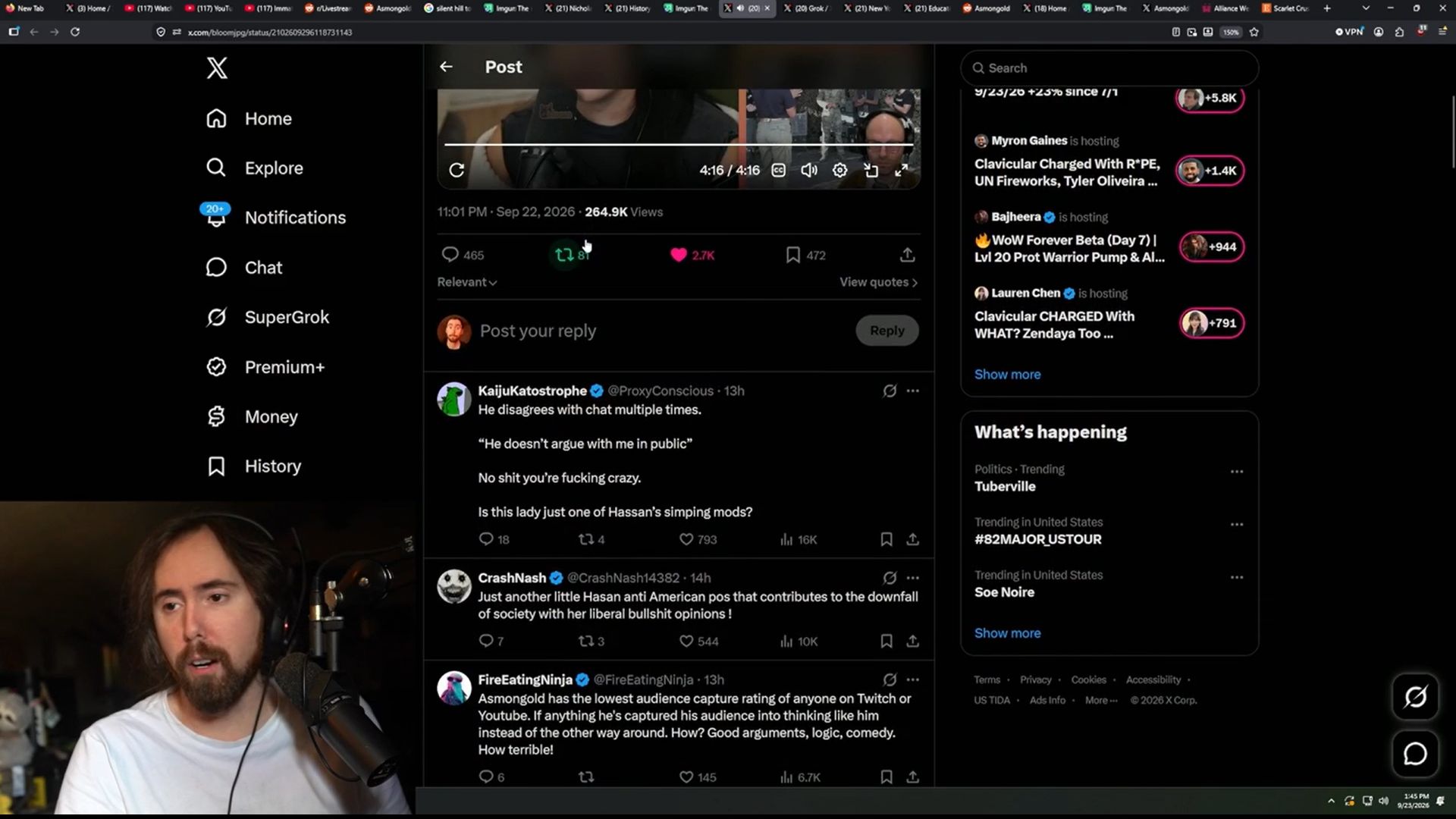Open more options for Soe Noire trend
The width and height of the screenshot is (1456, 819).
(1237, 577)
